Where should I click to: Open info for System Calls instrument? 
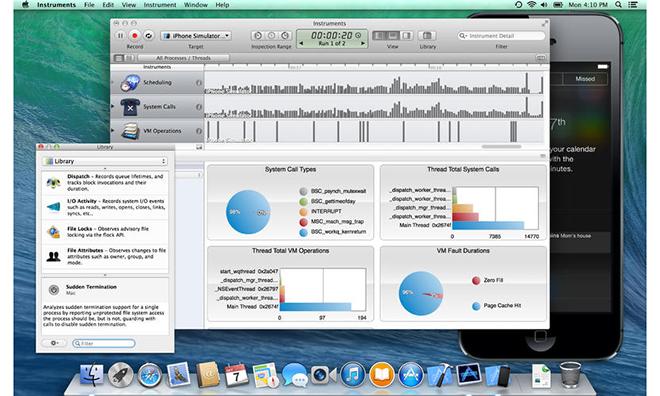[199, 107]
